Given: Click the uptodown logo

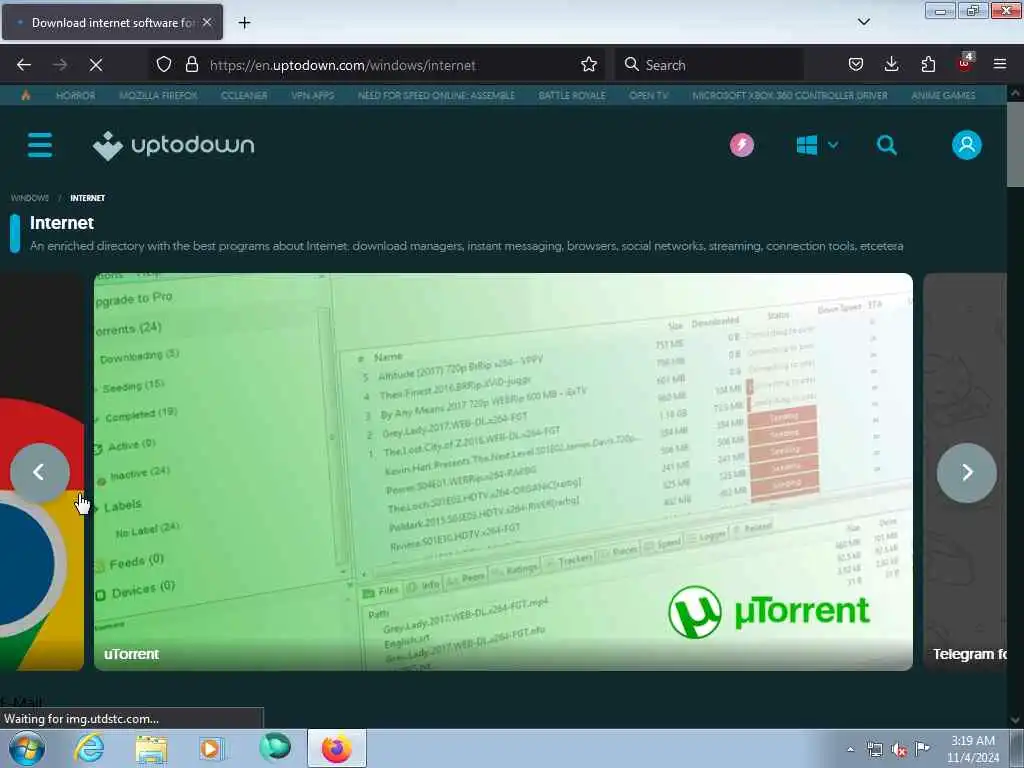Looking at the screenshot, I should coord(174,145).
